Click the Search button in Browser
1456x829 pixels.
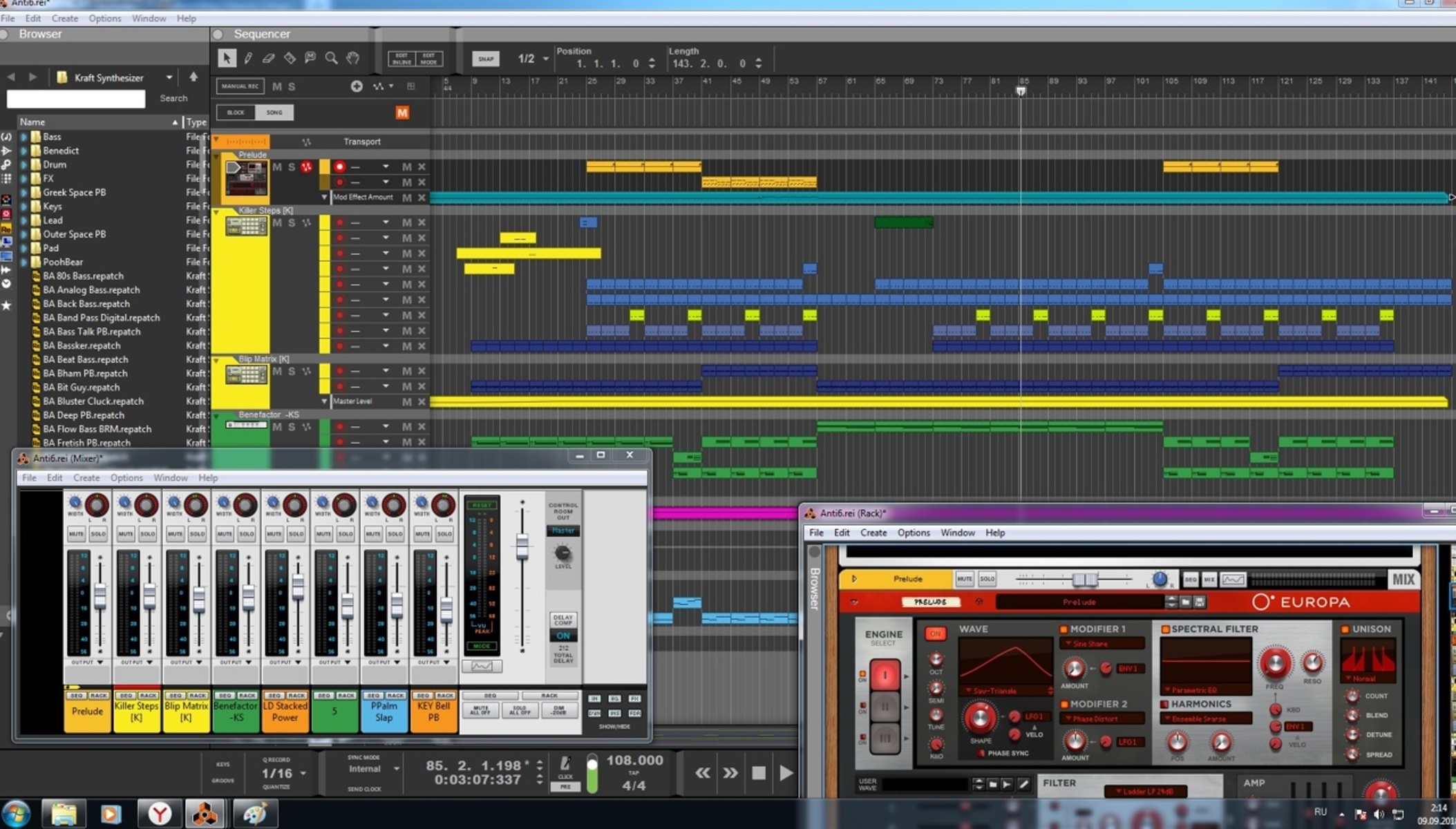173,99
